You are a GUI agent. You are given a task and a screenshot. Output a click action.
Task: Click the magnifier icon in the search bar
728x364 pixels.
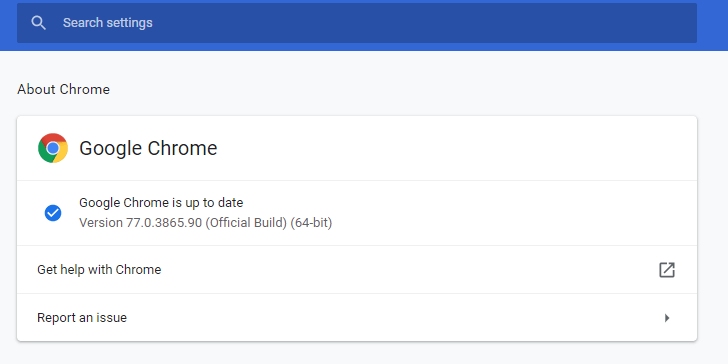[x=39, y=23]
